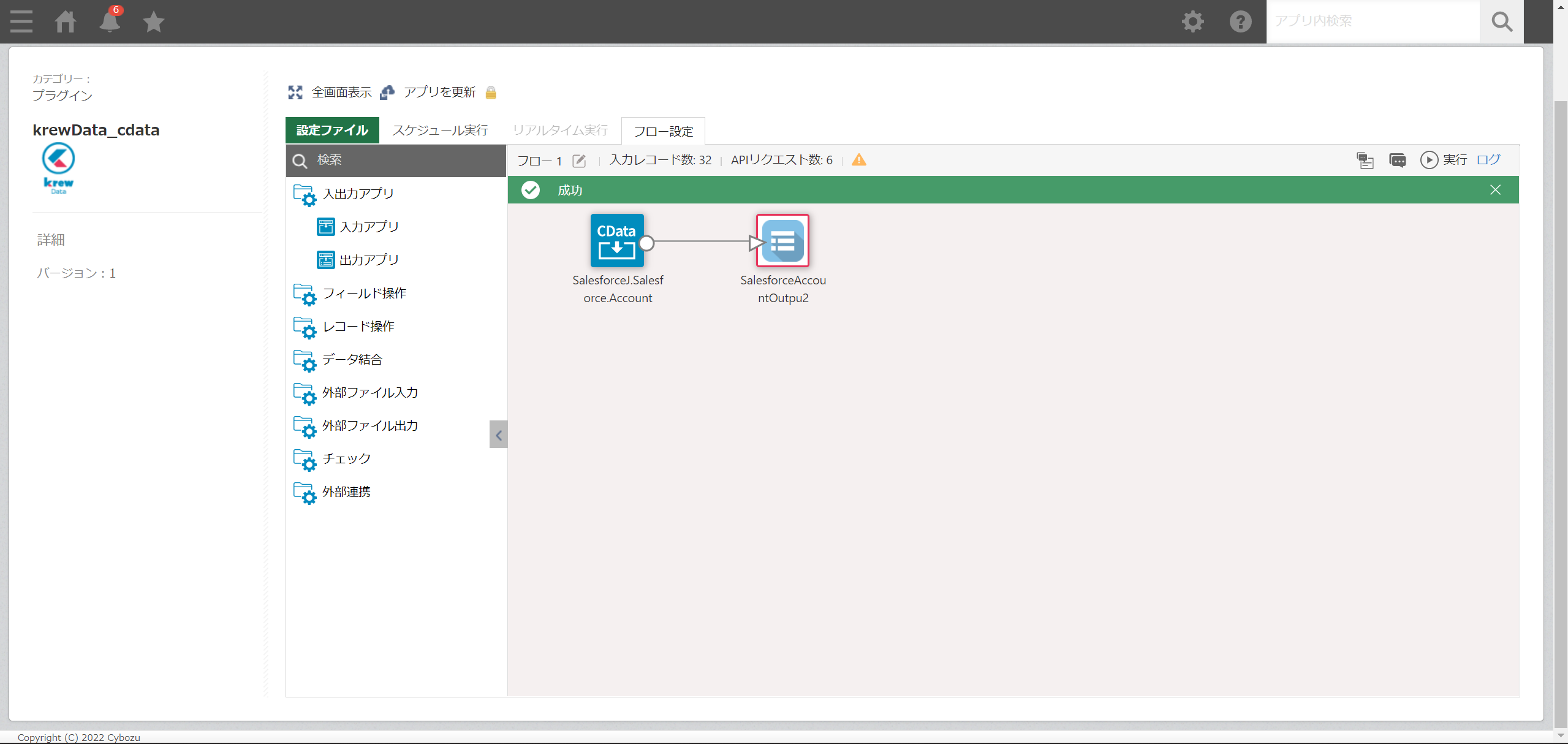Click the 入力レコード数: 32 status text
This screenshot has height=744, width=1568.
[x=660, y=160]
